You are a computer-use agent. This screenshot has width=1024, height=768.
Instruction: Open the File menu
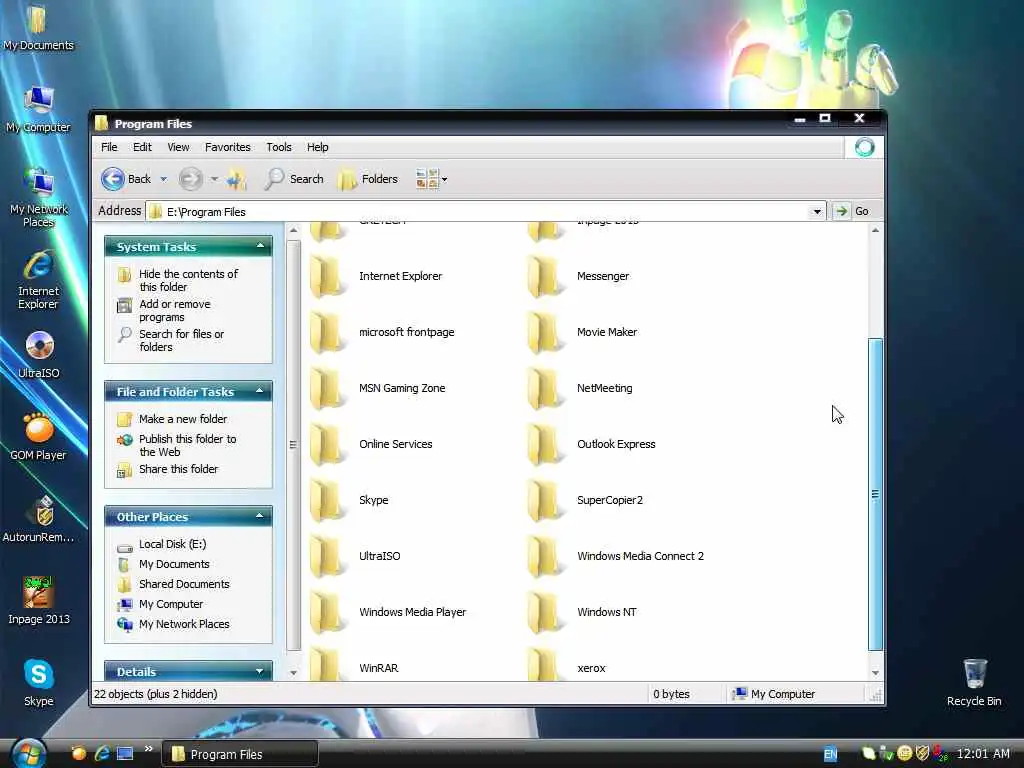[x=109, y=147]
